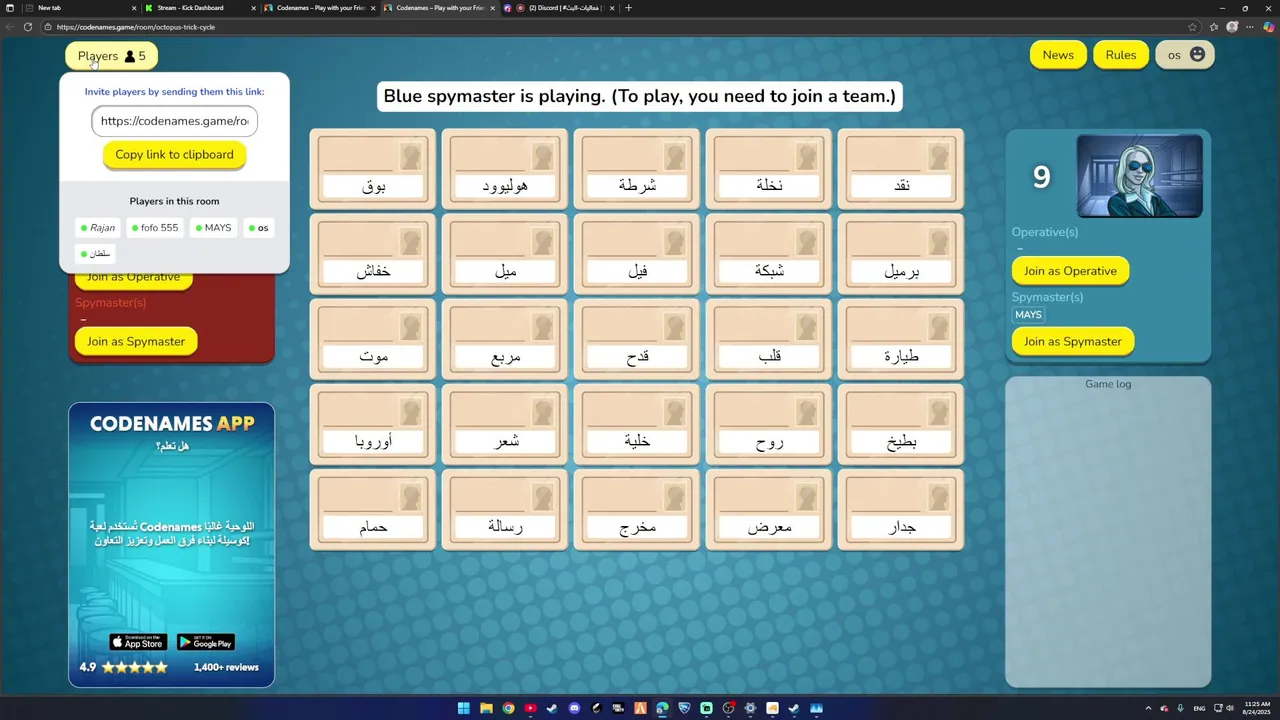The height and width of the screenshot is (720, 1280).
Task: Click the browser reload button
Action: [27, 27]
